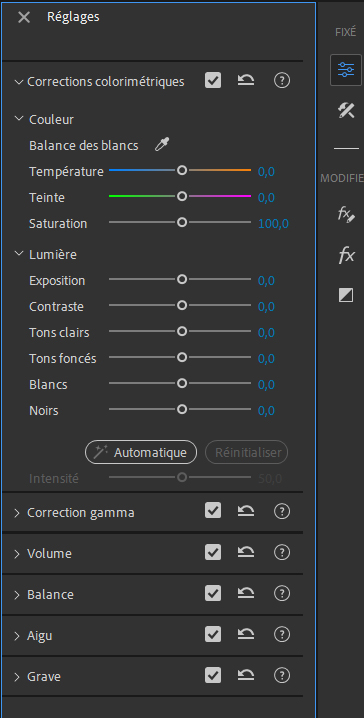This screenshot has width=364, height=718.
Task: Open help icon for Grave
Action: point(282,675)
